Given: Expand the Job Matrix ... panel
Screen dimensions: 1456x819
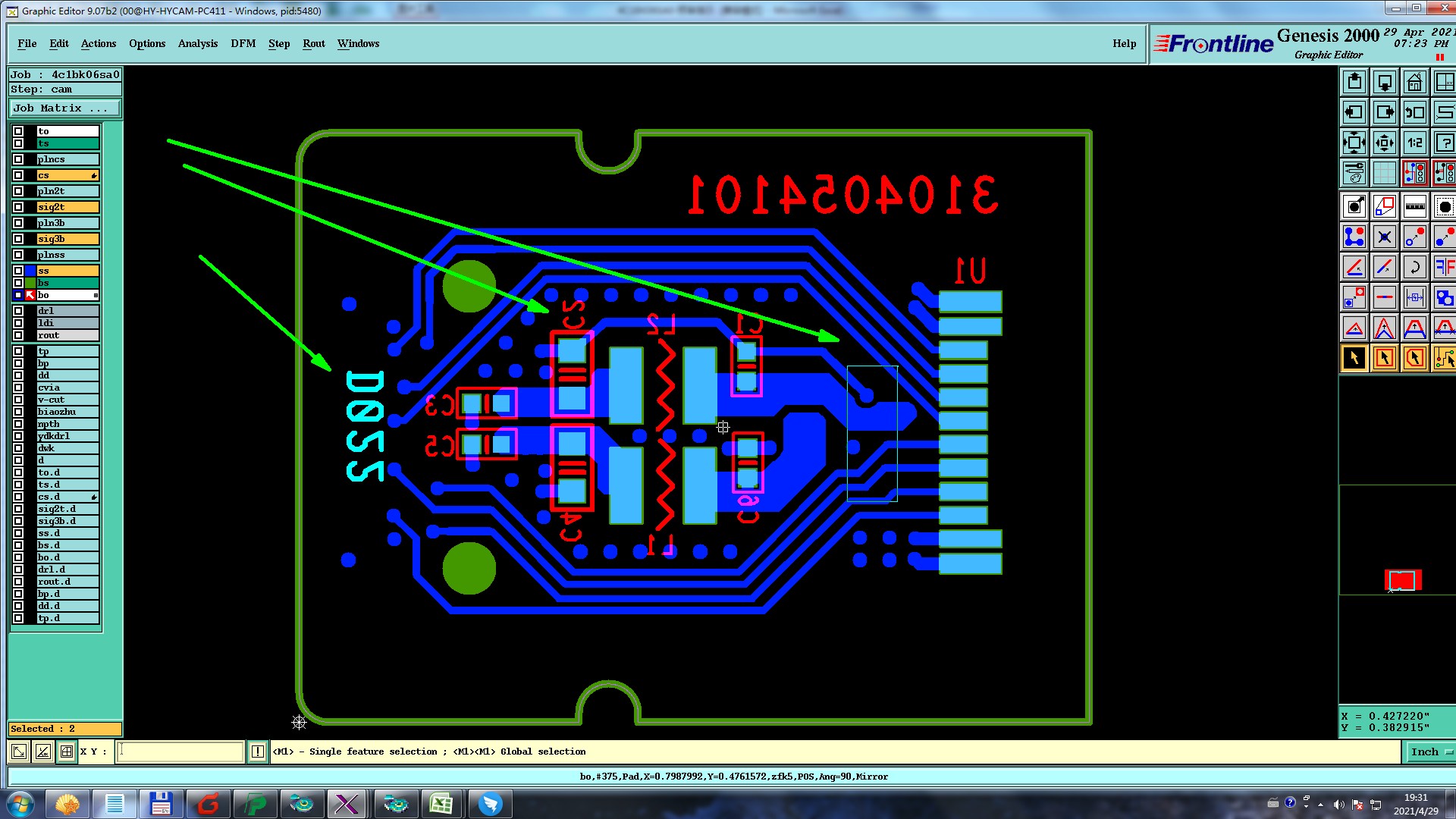Looking at the screenshot, I should [64, 108].
